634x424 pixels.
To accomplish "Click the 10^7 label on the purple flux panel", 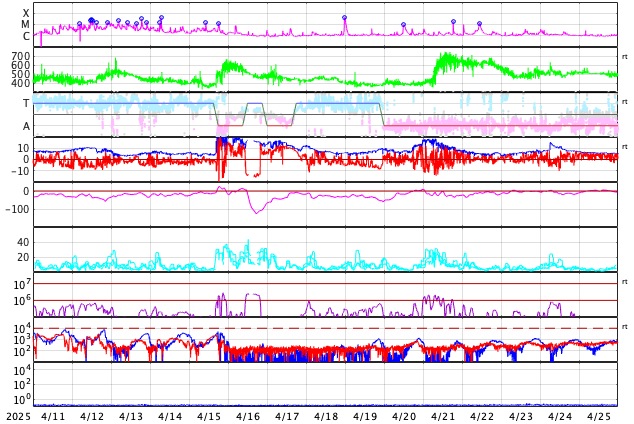I will tap(21, 285).
